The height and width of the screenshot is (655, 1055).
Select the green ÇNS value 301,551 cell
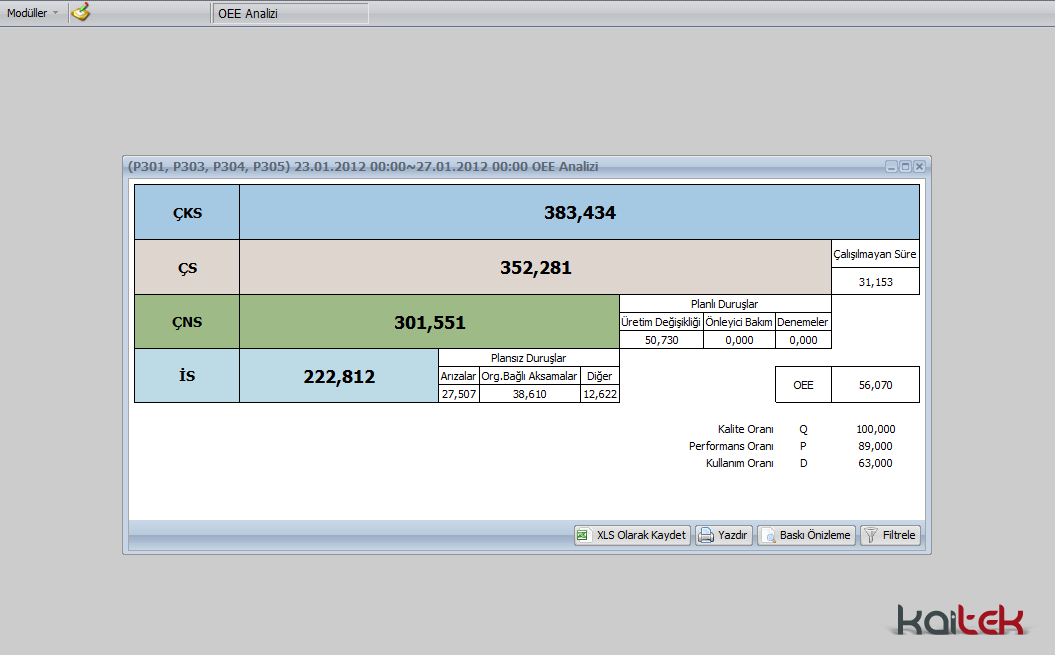pos(429,322)
